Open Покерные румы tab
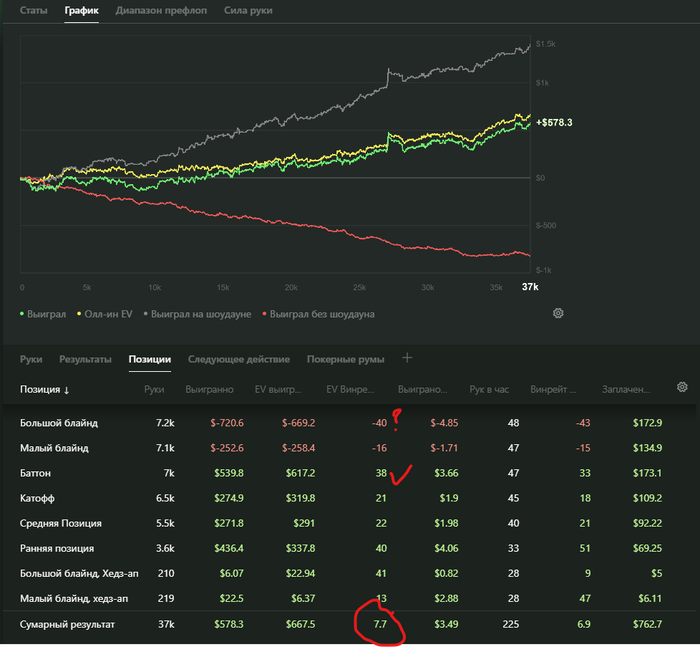This screenshot has height=647, width=700. pos(346,359)
